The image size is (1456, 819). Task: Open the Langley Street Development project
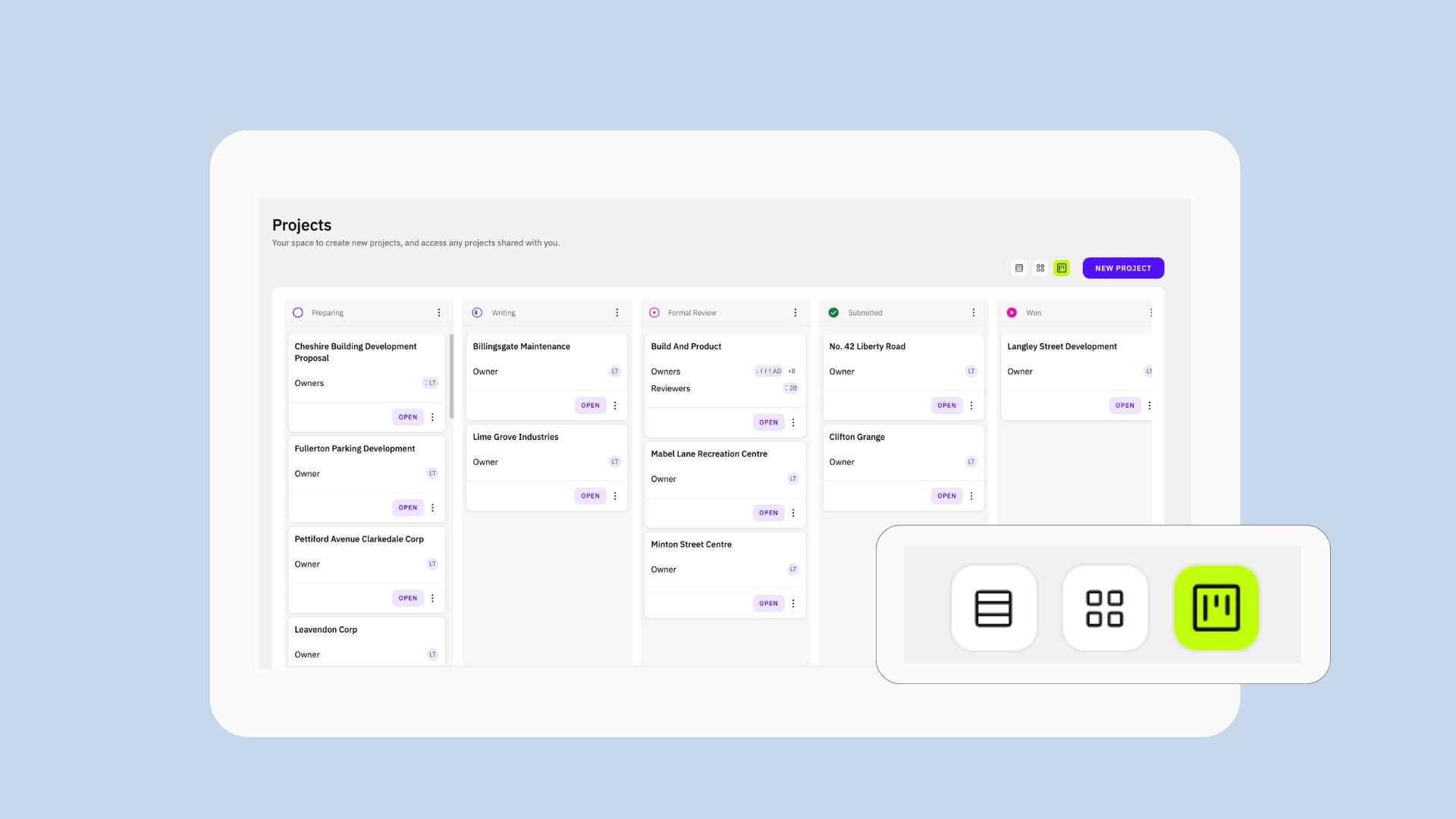pos(1125,406)
